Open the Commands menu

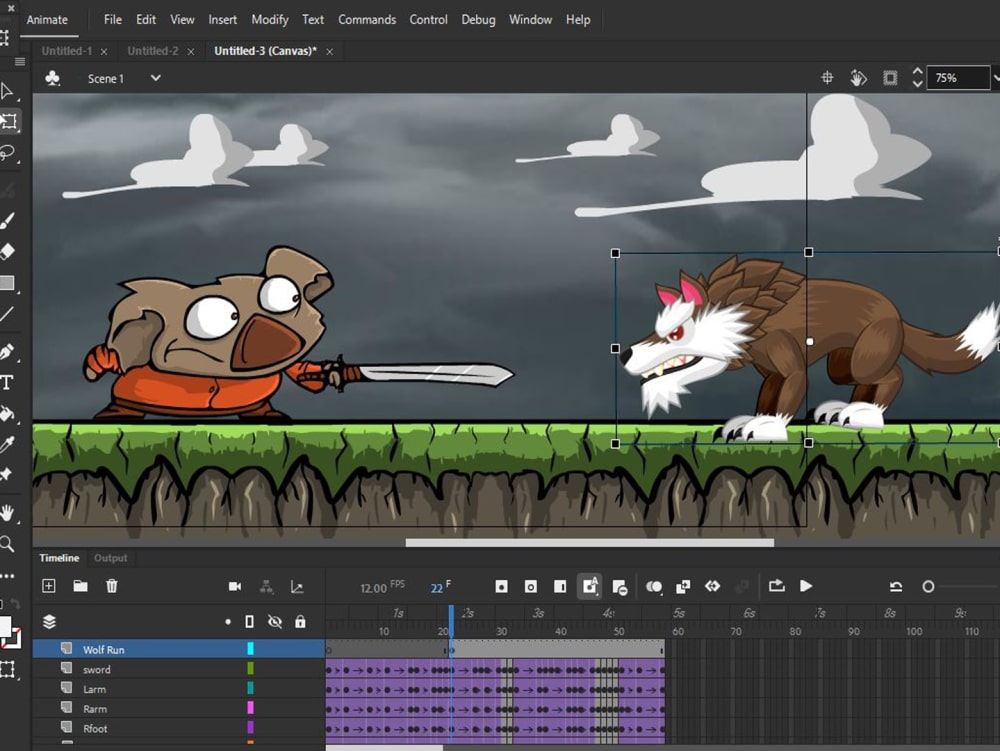pos(367,20)
